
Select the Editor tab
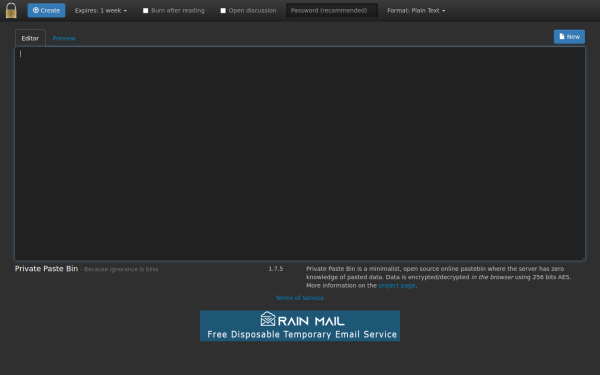click(30, 38)
